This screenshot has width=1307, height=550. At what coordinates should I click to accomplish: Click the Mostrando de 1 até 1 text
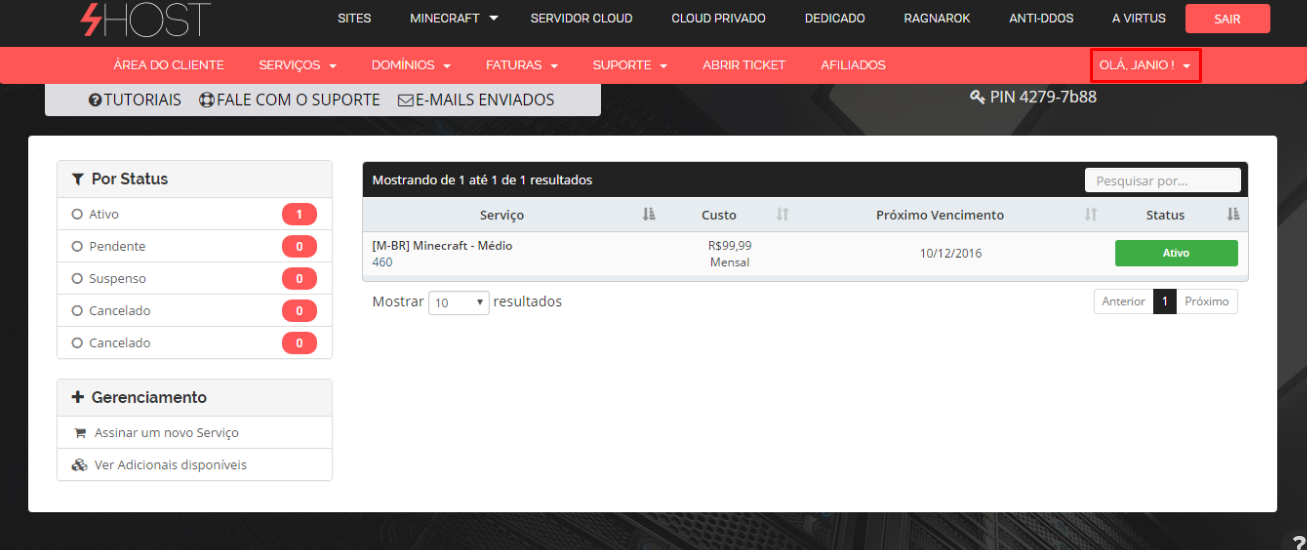[482, 180]
